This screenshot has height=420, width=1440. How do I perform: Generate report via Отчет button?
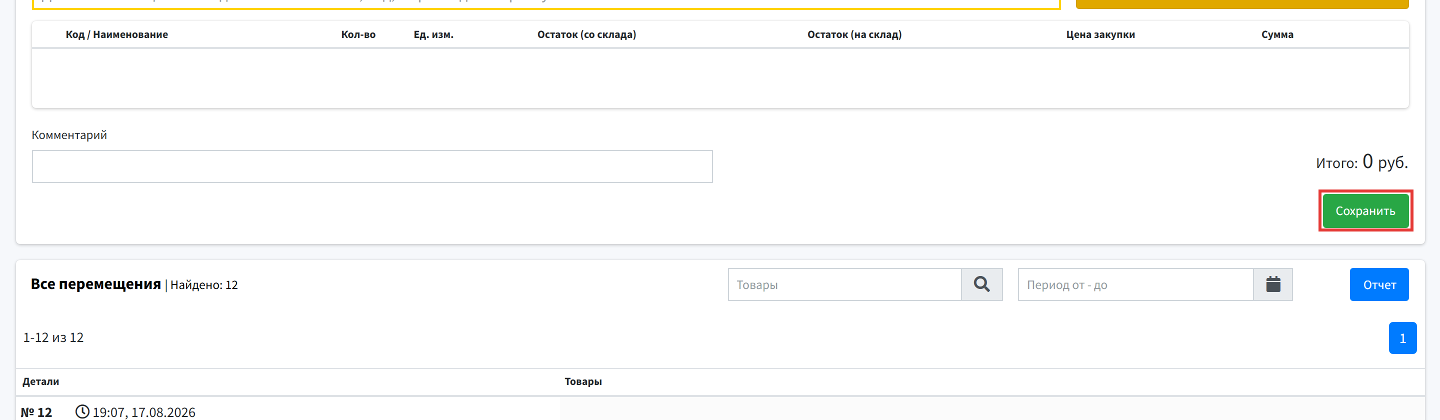point(1379,285)
